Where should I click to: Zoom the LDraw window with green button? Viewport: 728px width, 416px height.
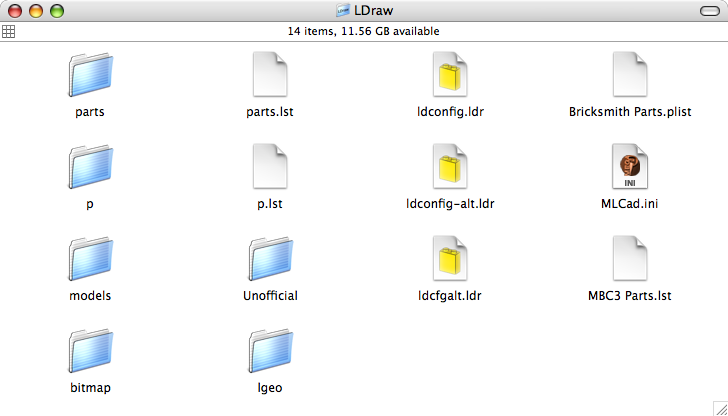click(57, 11)
